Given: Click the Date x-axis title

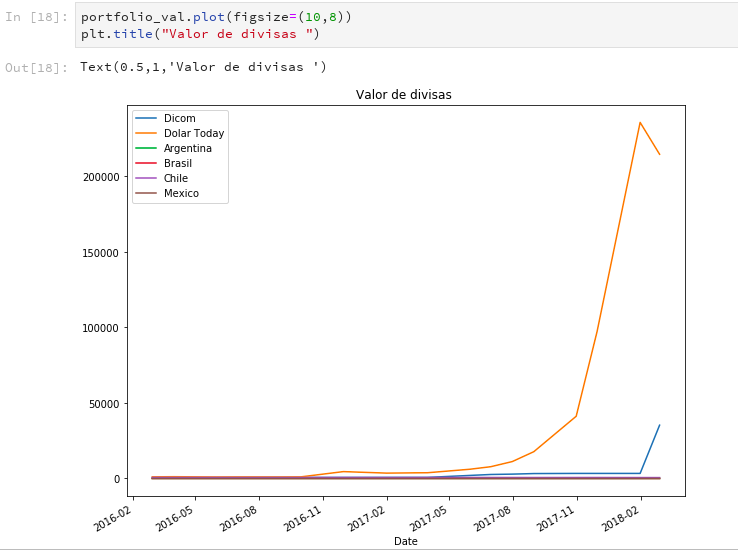Looking at the screenshot, I should point(406,542).
